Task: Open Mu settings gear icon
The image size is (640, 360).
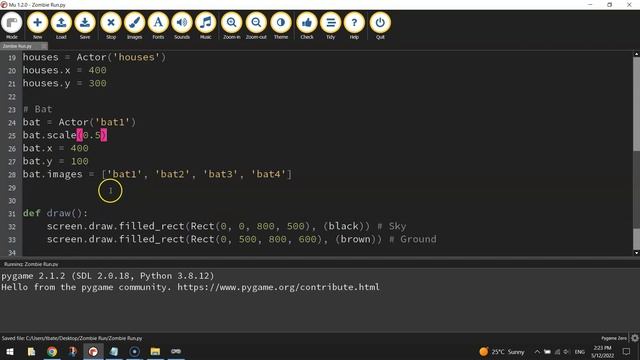Action: [x=635, y=338]
